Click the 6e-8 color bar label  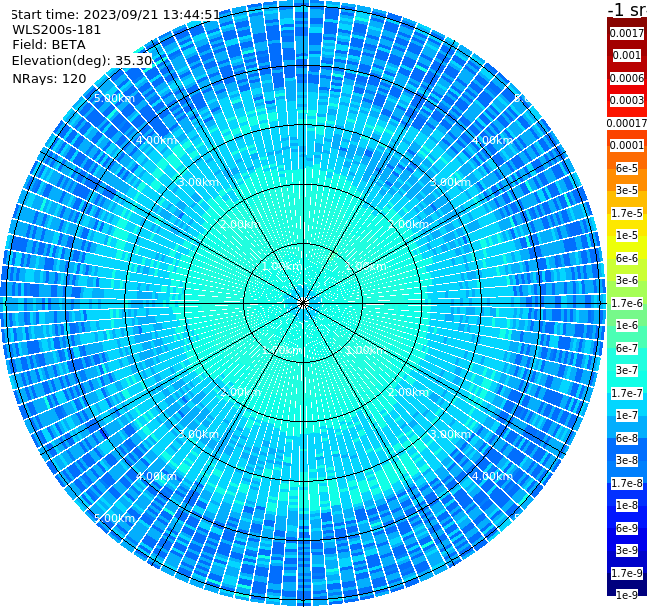[x=627, y=438]
